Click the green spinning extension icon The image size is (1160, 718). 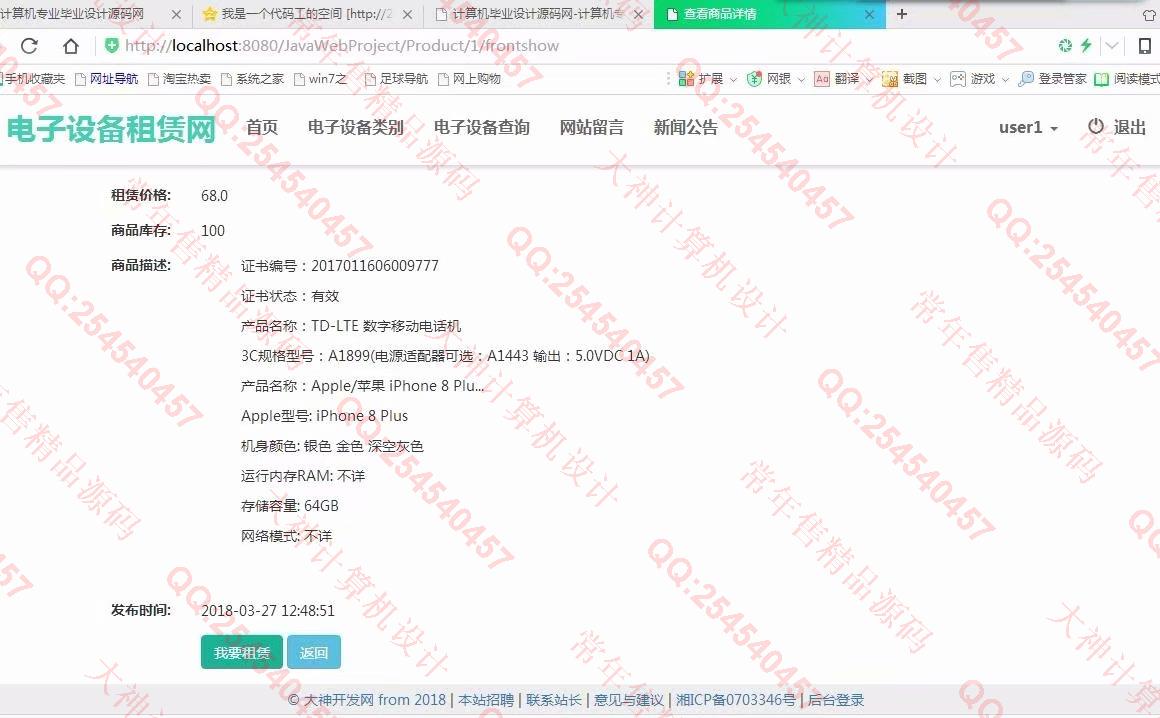point(1065,46)
